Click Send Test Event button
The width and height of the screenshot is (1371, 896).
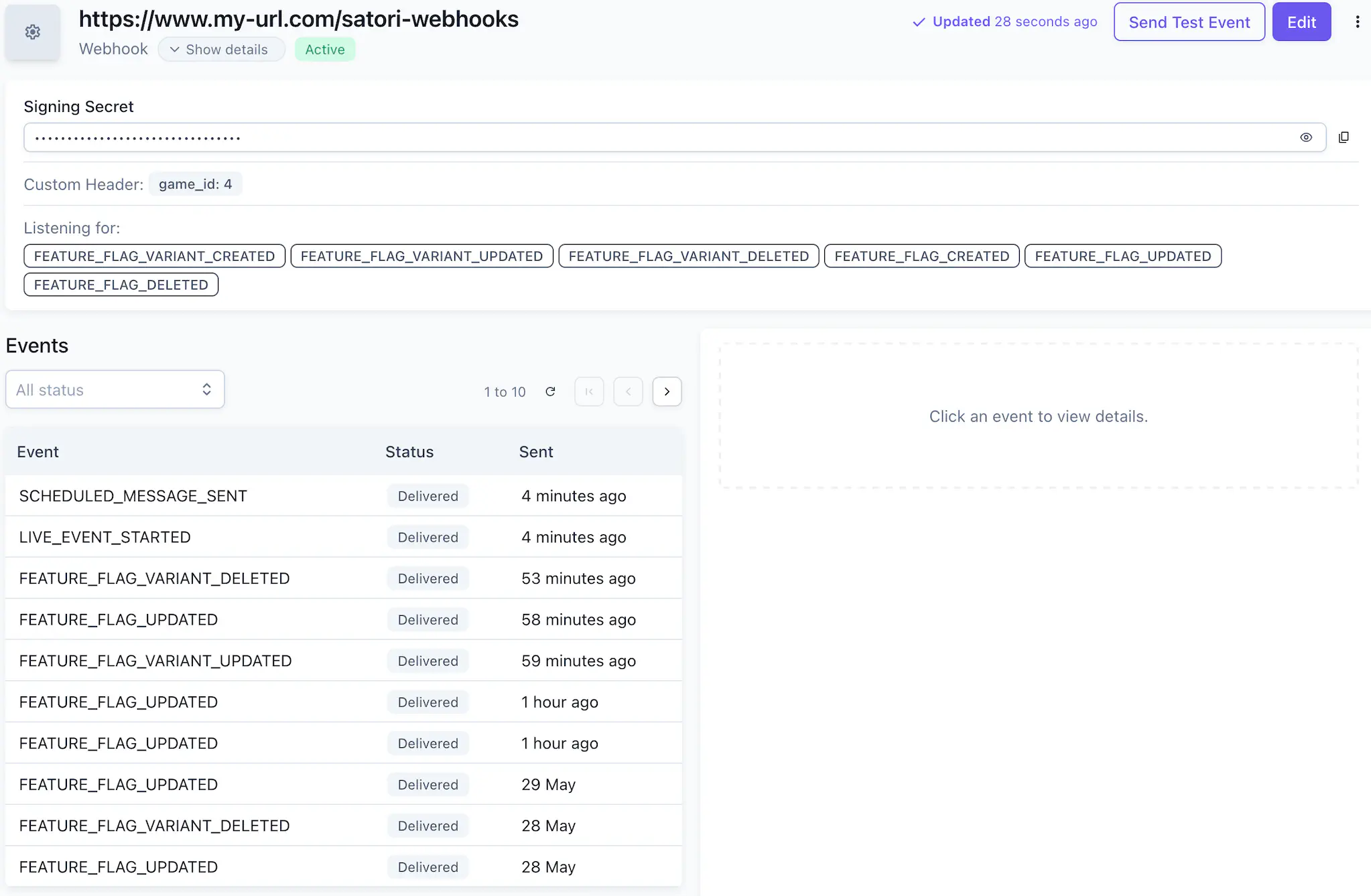(1189, 22)
